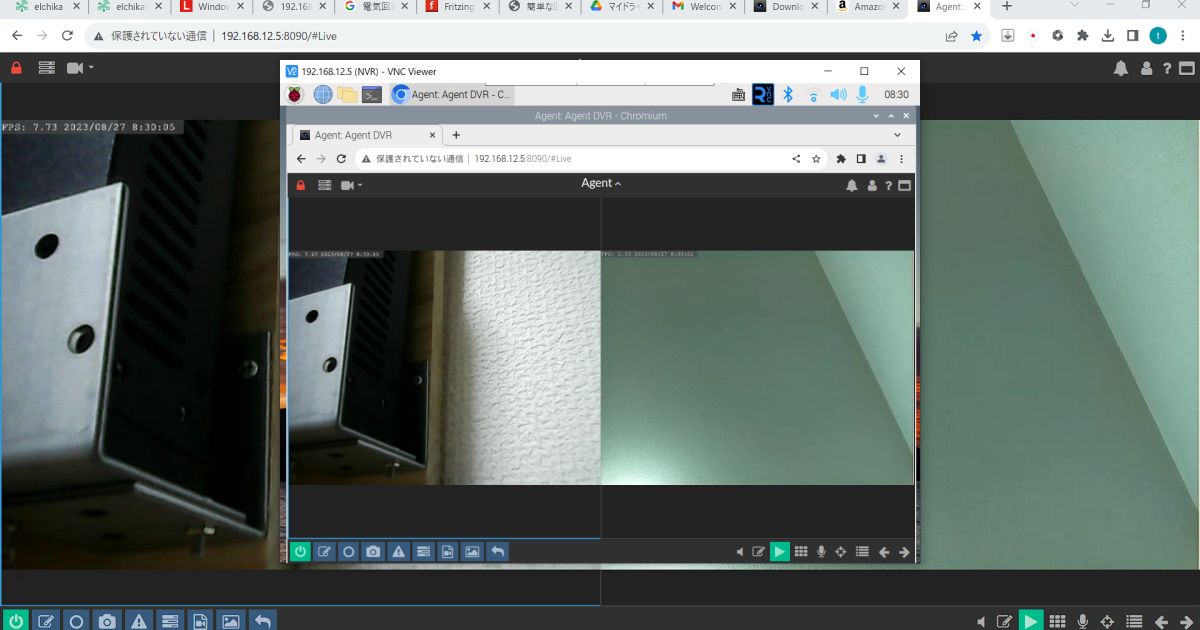Screen dimensions: 1200x630
Task: Toggle Bluetooth in the Raspberry Pi taskbar
Action: (x=789, y=94)
